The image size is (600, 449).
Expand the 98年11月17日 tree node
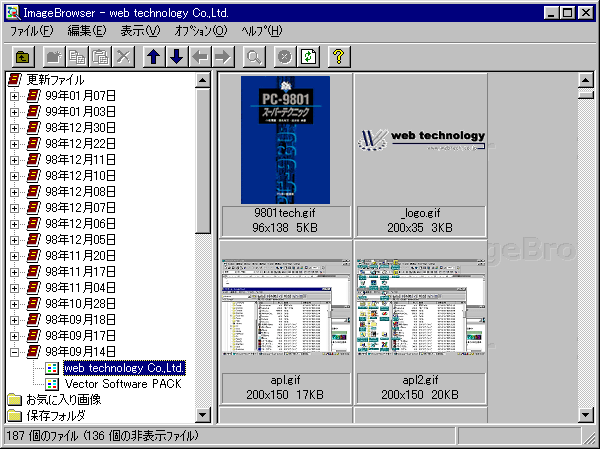click(14, 272)
